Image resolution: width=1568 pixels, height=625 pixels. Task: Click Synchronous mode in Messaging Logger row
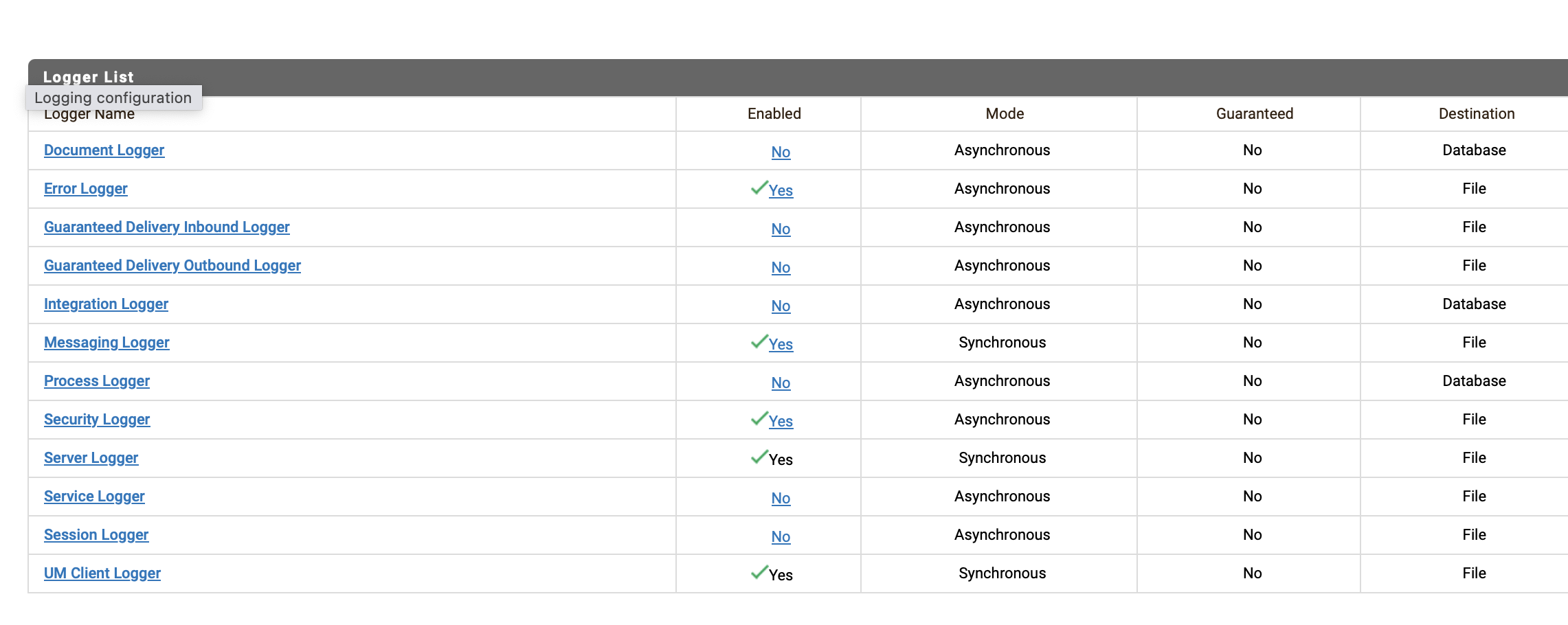(x=1002, y=342)
